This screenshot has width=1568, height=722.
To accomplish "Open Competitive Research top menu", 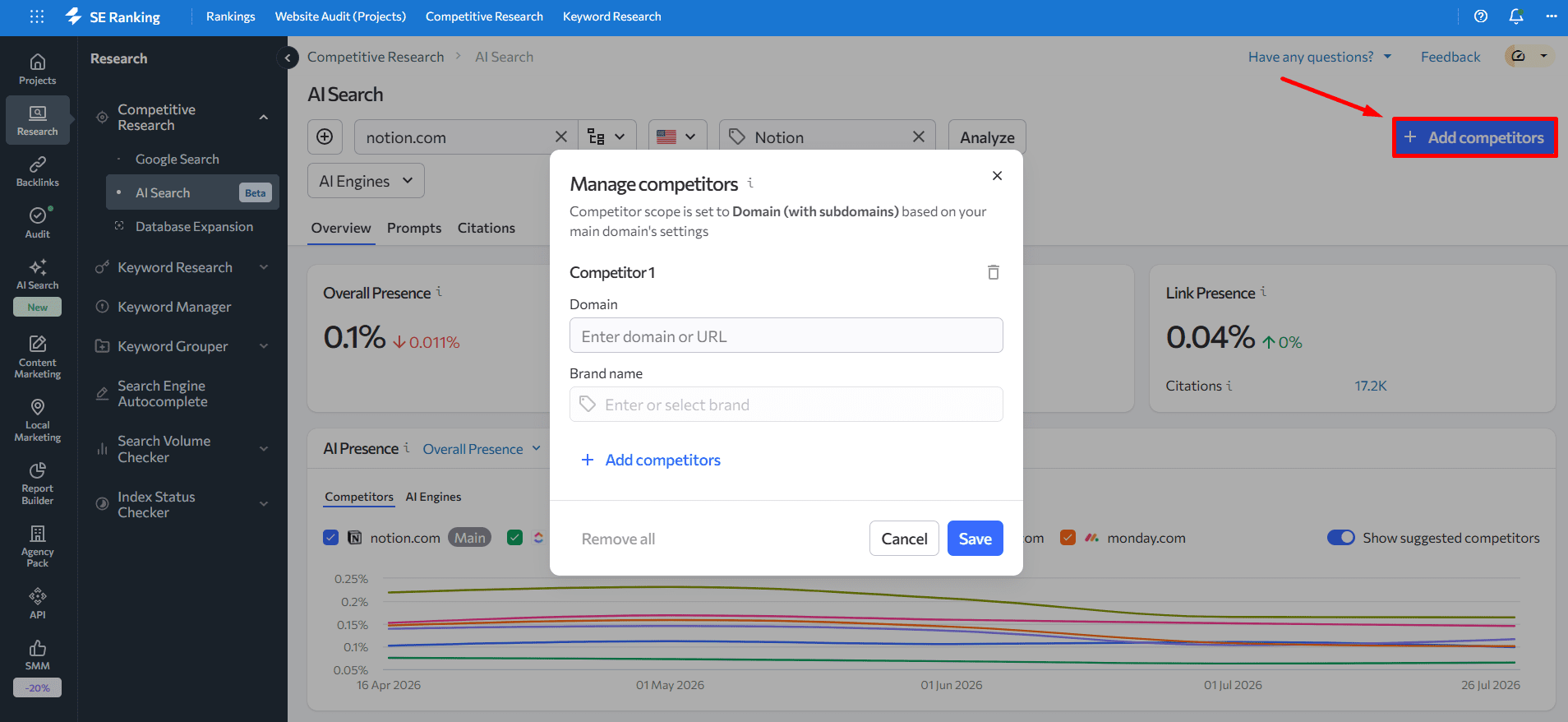I will (x=484, y=16).
